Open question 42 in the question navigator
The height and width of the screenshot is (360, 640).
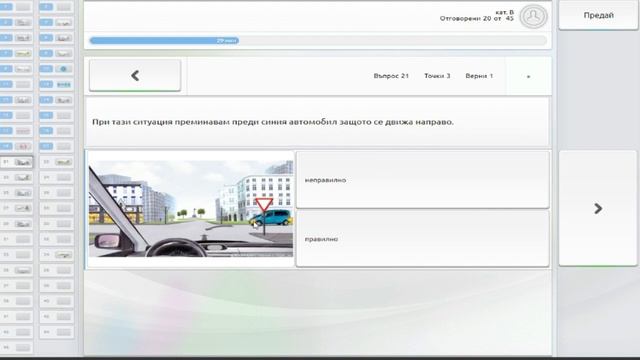pos(56,317)
